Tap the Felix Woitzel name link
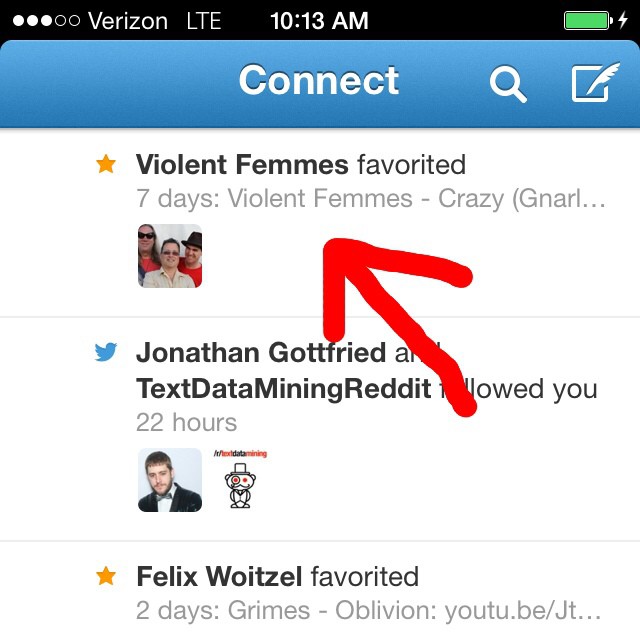Screen dimensions: 640x640 (x=220, y=576)
